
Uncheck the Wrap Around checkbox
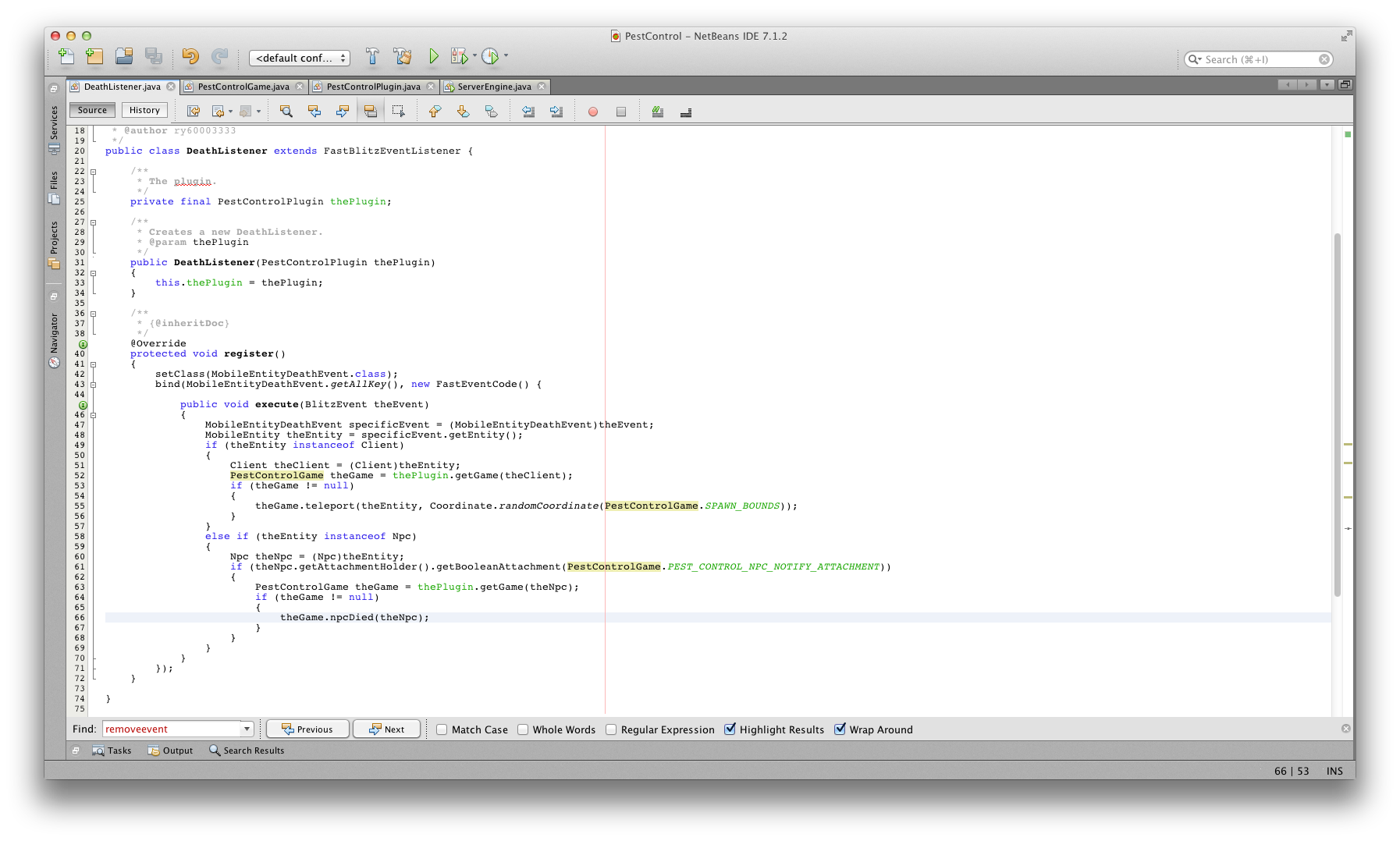[840, 729]
